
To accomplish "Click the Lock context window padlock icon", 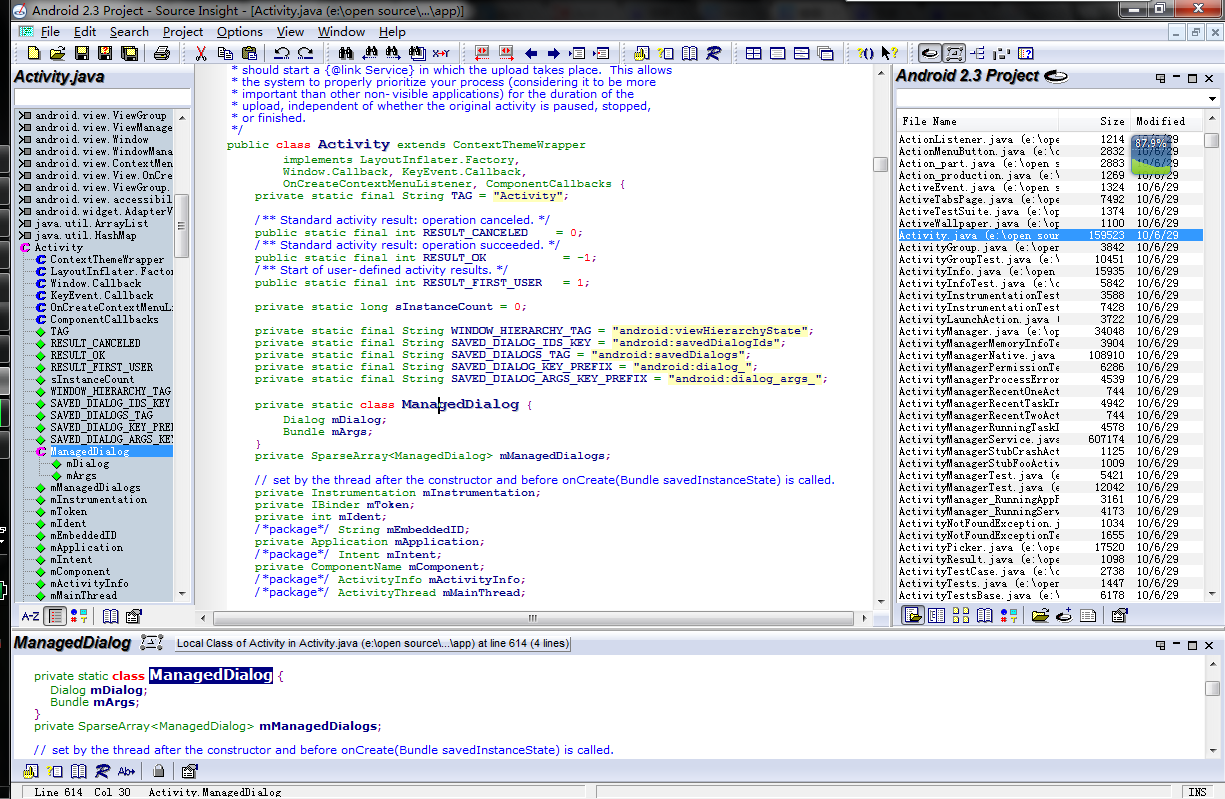I will pyautogui.click(x=158, y=771).
